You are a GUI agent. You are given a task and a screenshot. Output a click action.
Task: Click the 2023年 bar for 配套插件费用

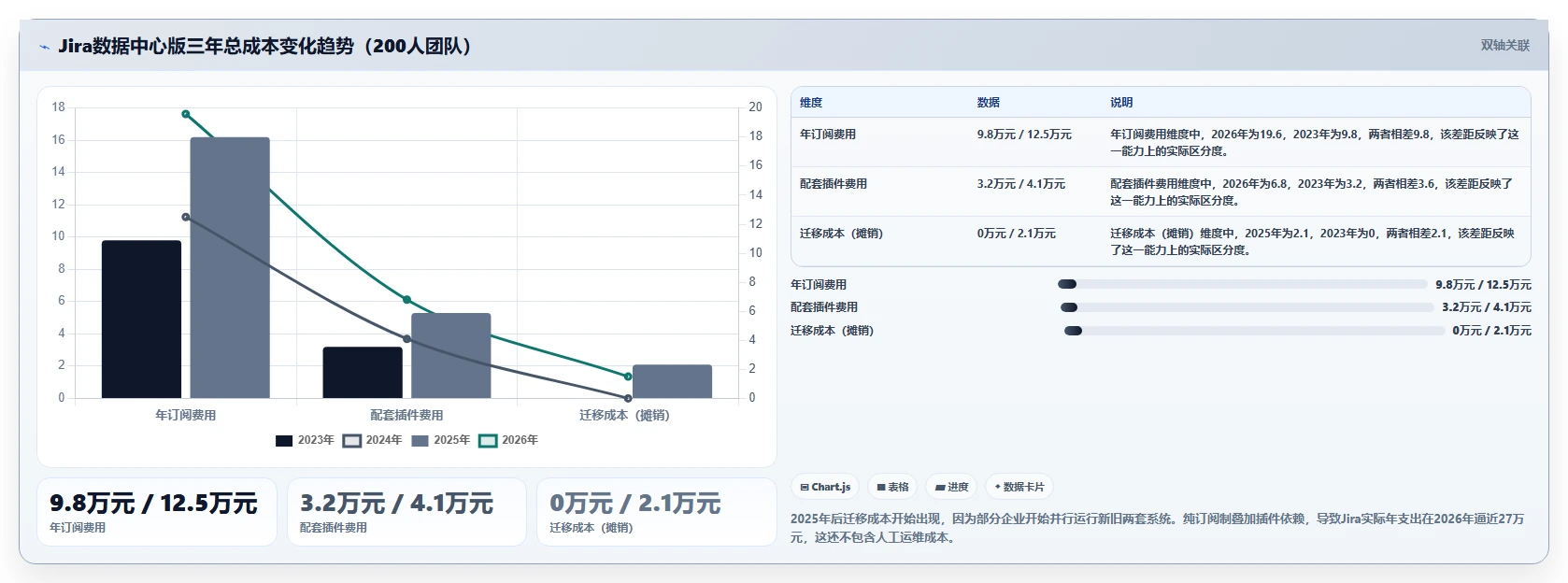[363, 373]
